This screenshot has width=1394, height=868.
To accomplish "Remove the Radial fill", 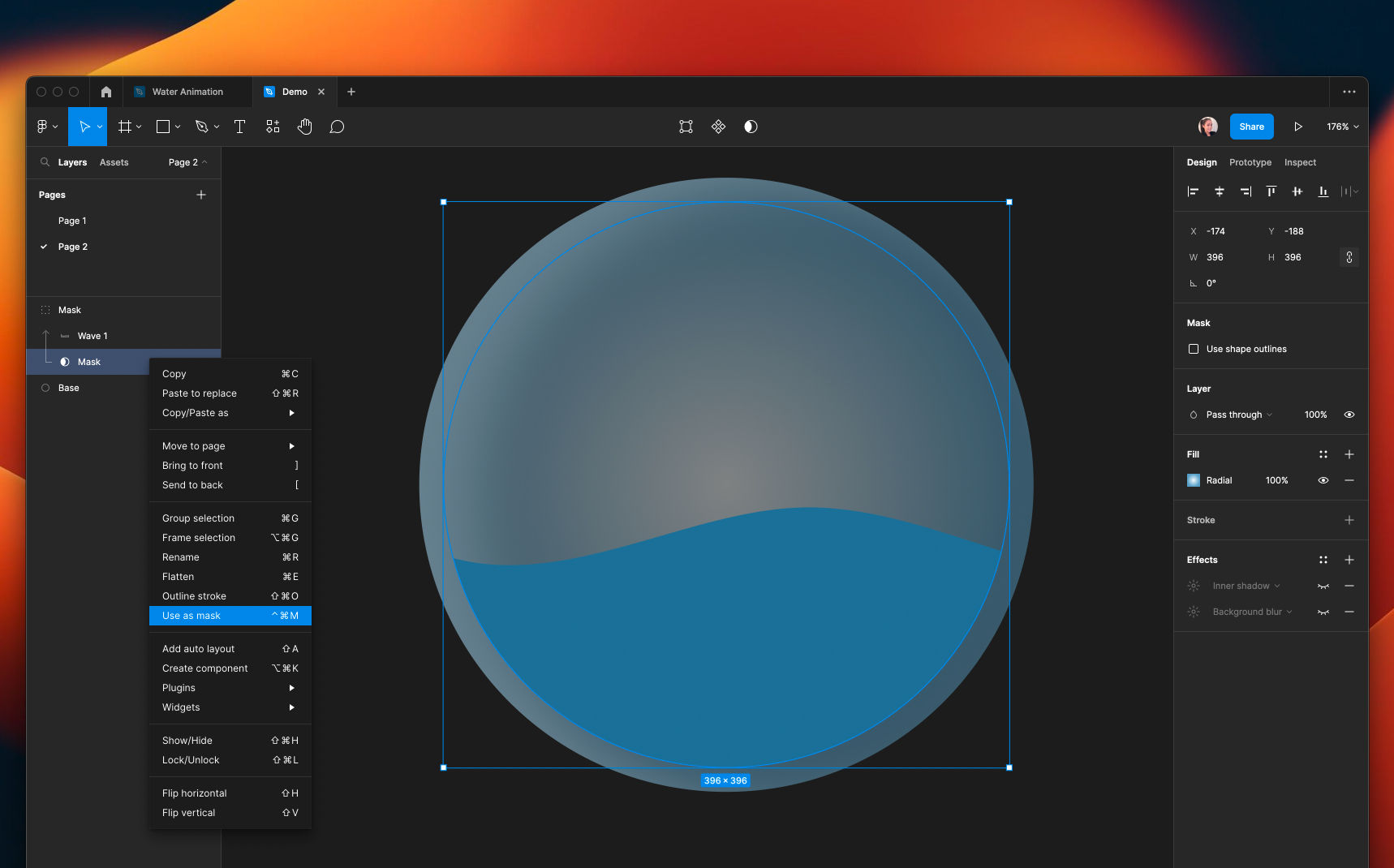I will pos(1349,480).
